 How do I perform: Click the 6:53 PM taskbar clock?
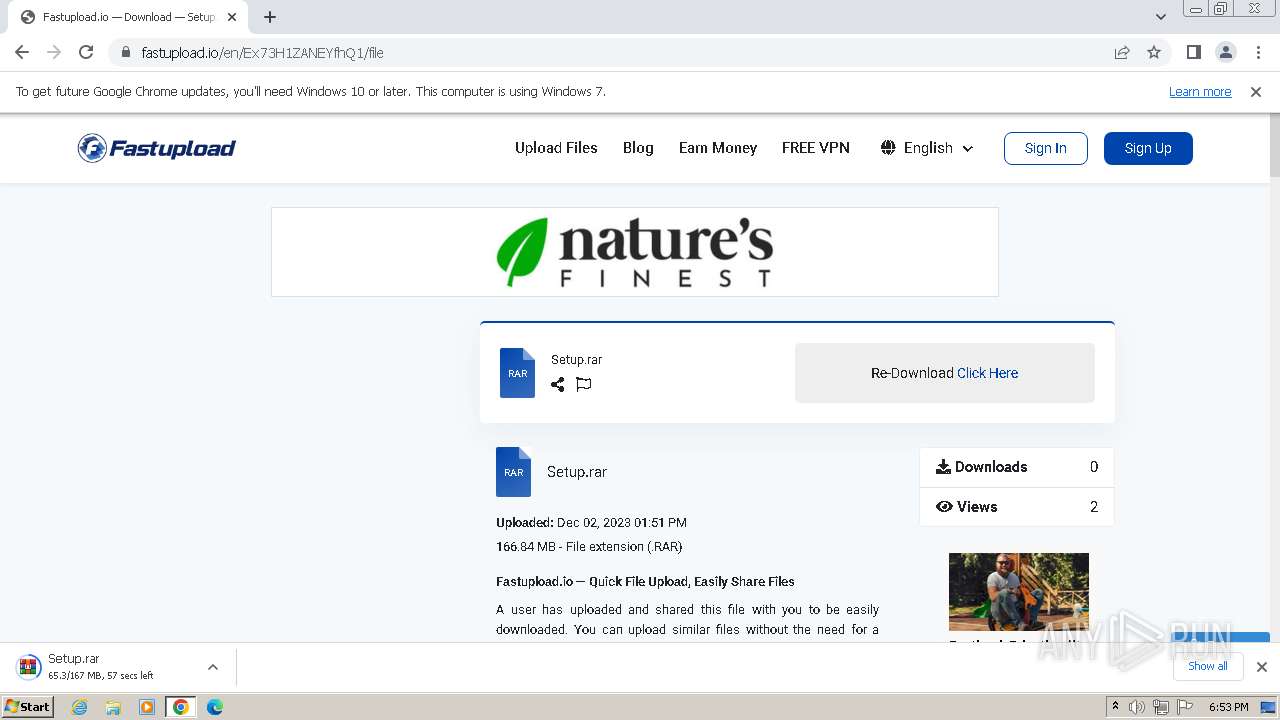point(1228,707)
